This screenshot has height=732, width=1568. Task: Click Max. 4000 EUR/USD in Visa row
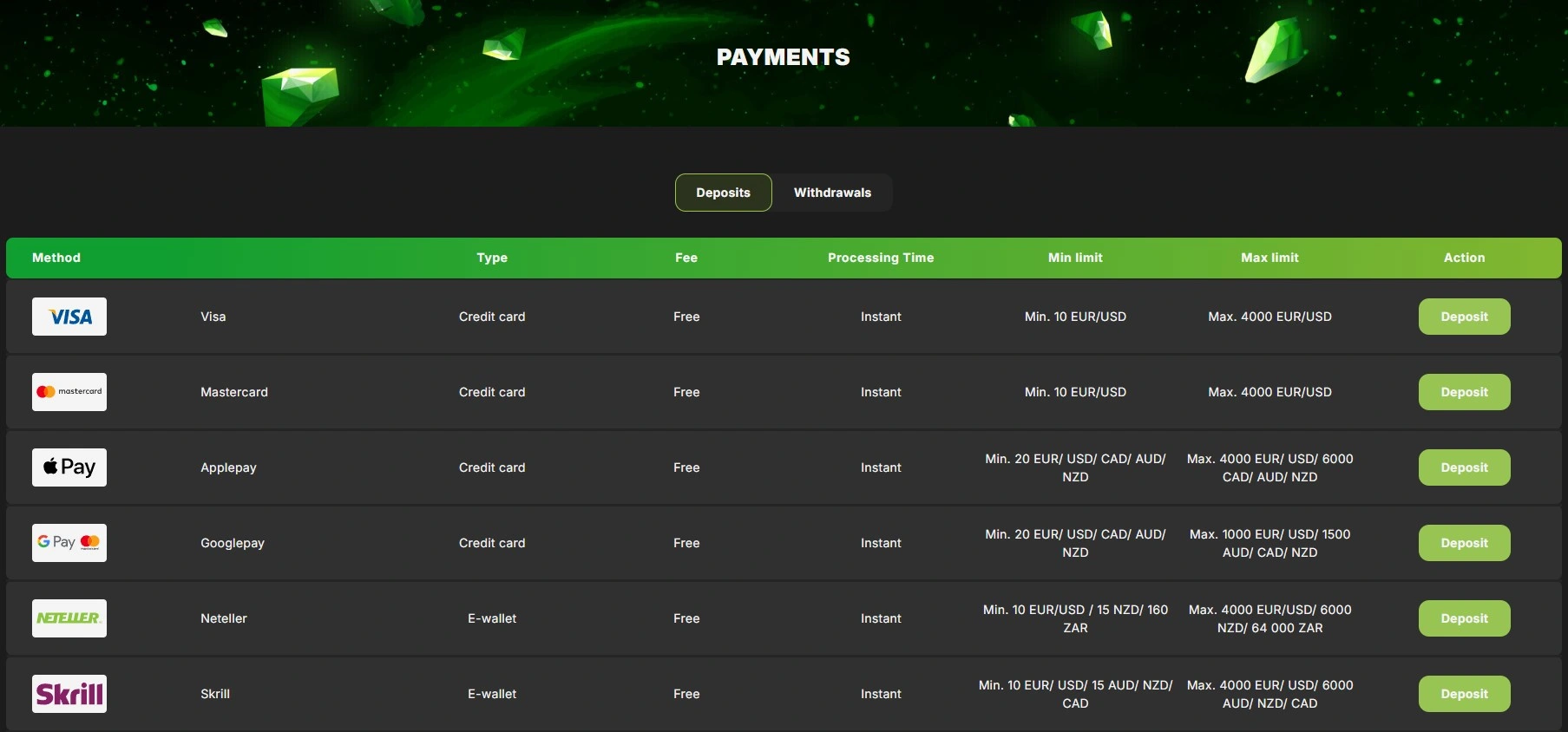(1269, 317)
